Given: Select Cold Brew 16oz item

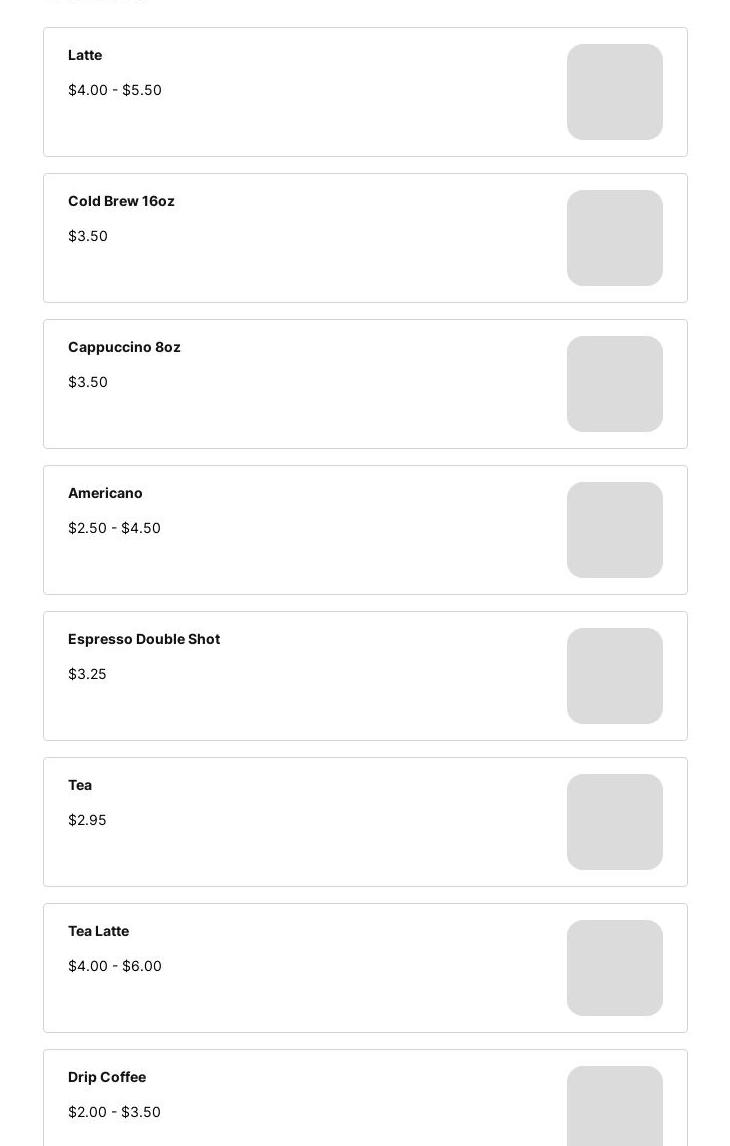Looking at the screenshot, I should click(x=121, y=201).
